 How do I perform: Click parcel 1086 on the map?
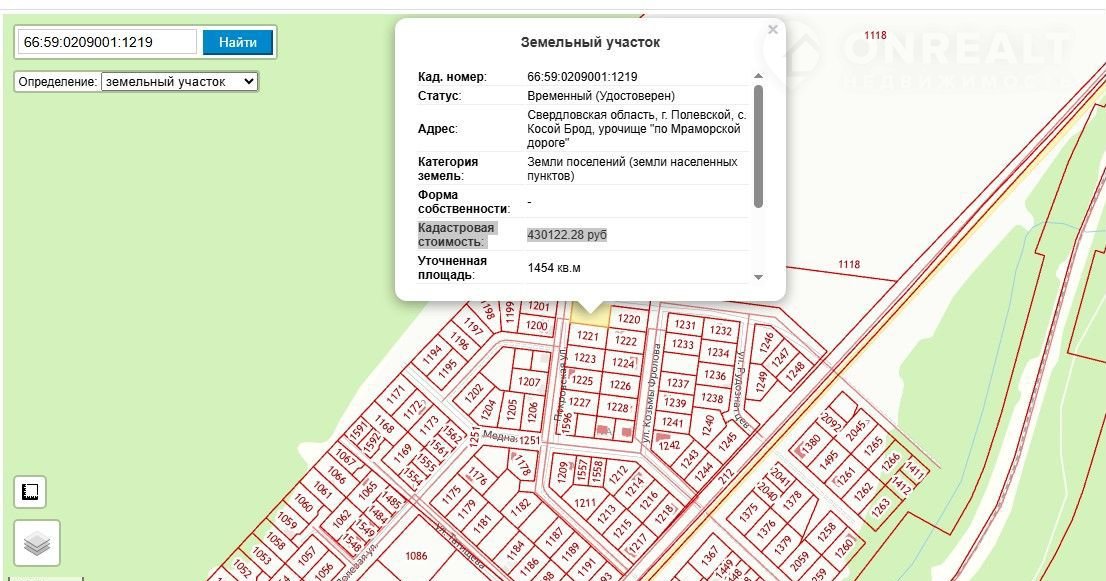(416, 555)
